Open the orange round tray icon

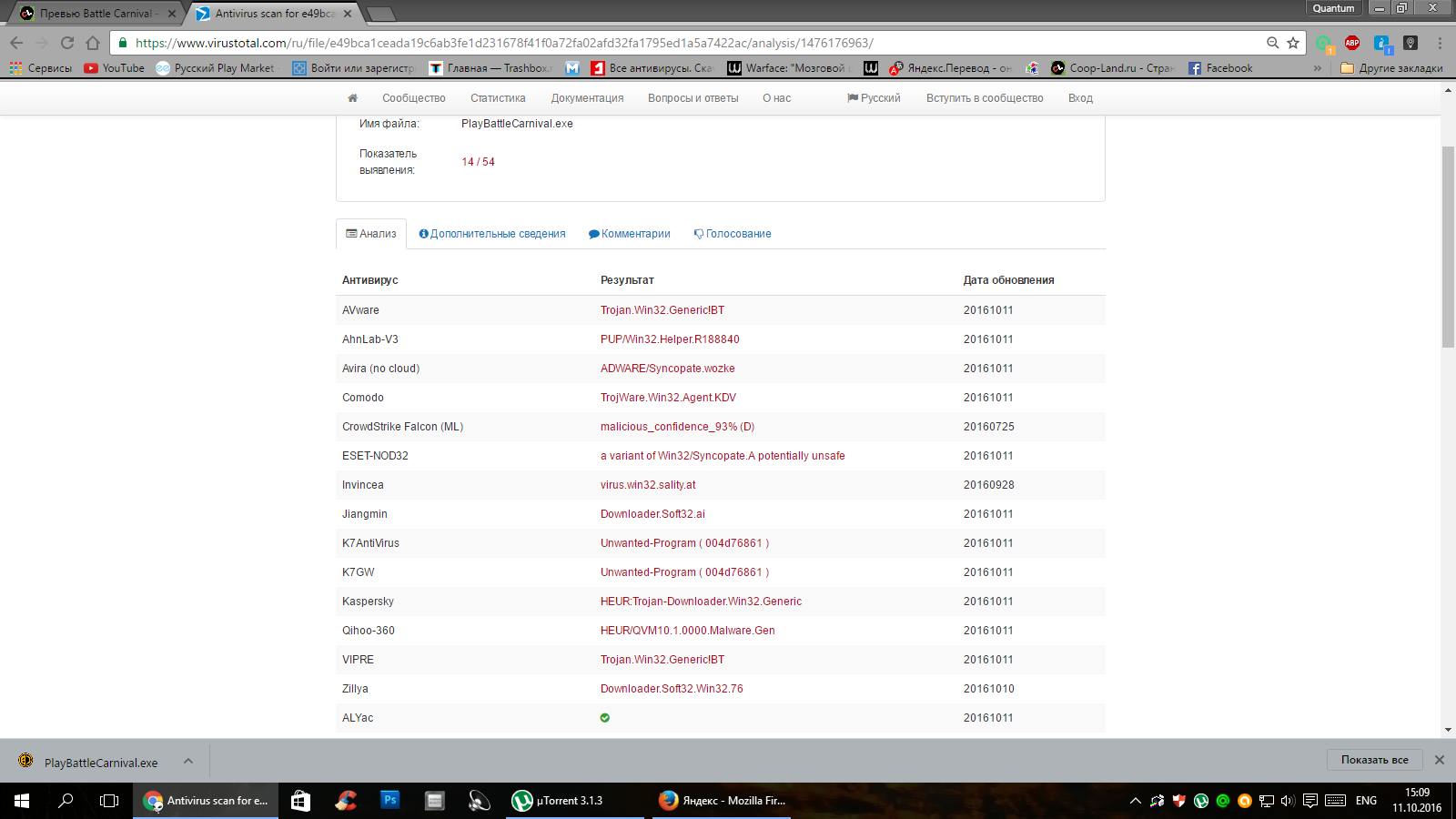[1244, 801]
